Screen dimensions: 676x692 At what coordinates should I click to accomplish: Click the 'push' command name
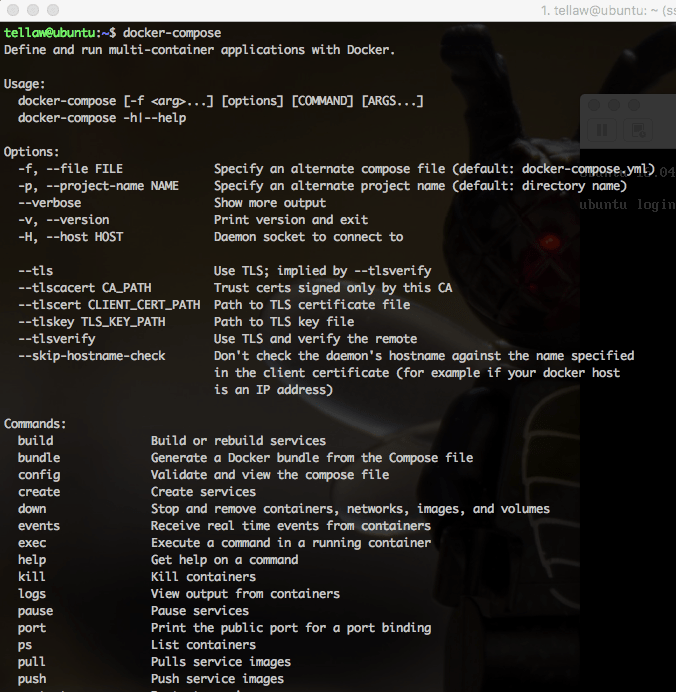pos(32,679)
